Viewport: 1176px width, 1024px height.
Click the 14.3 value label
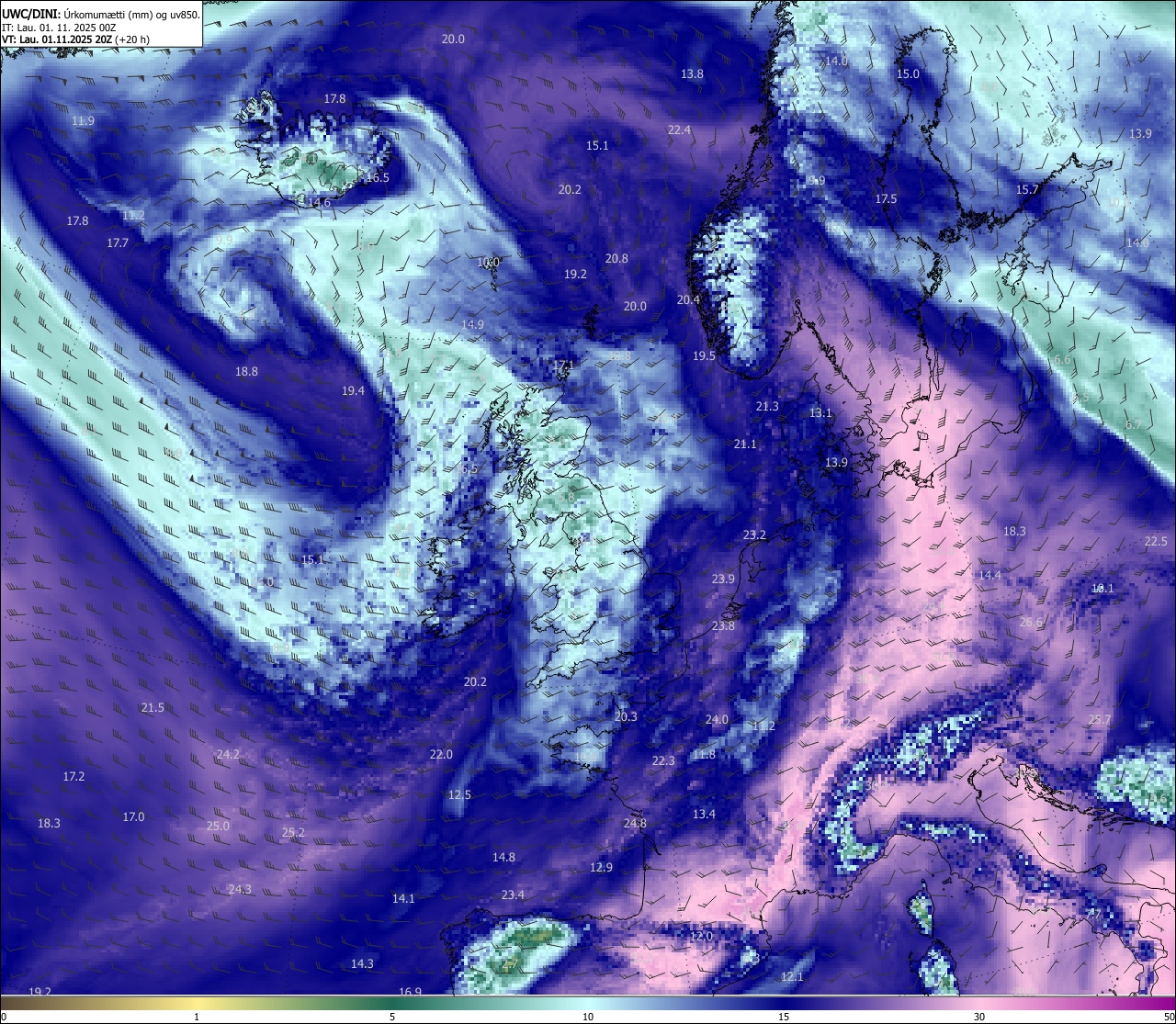pyautogui.click(x=362, y=963)
